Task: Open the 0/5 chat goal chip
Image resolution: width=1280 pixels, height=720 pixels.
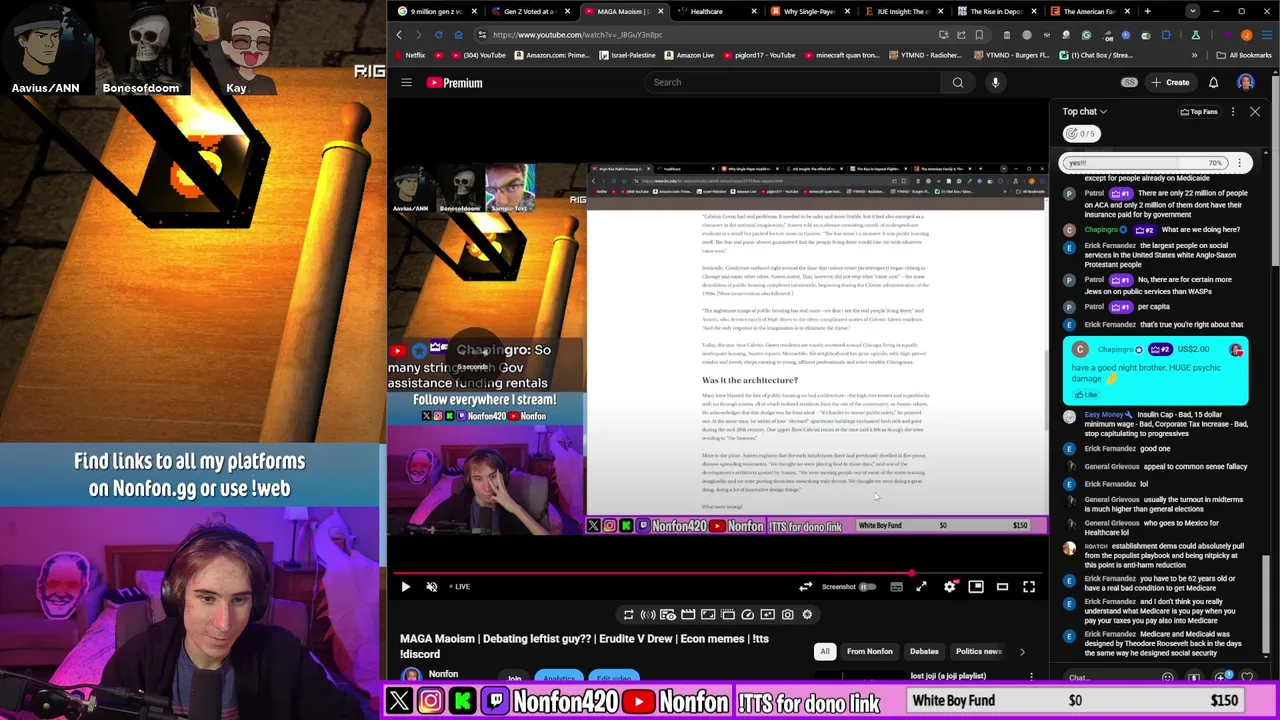Action: (x=1081, y=133)
